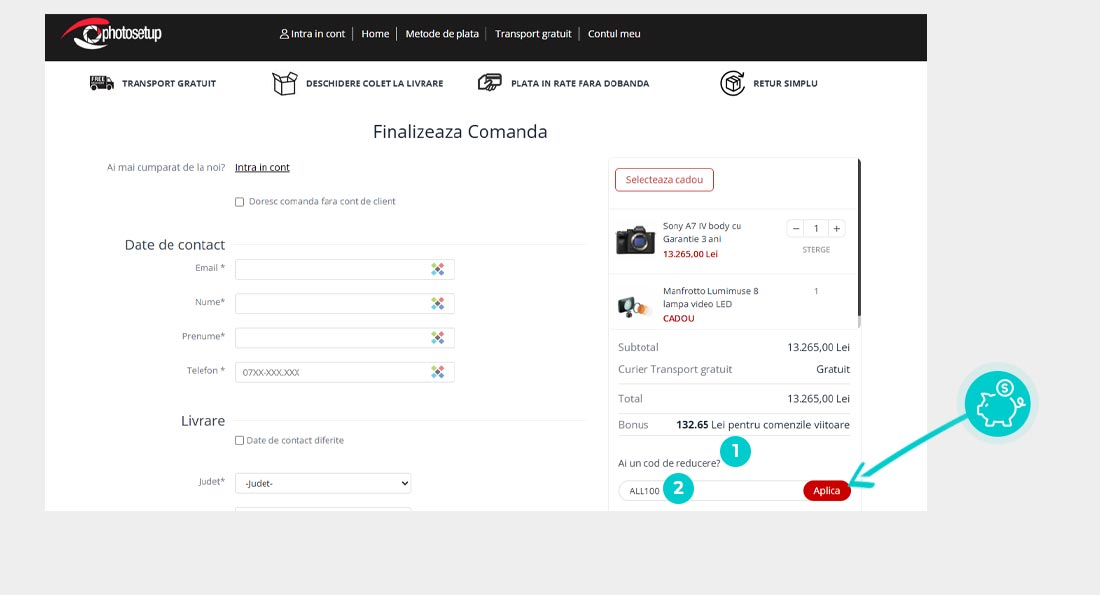Click the open parcel box icon
Screen dimensions: 1100x595
click(x=285, y=83)
